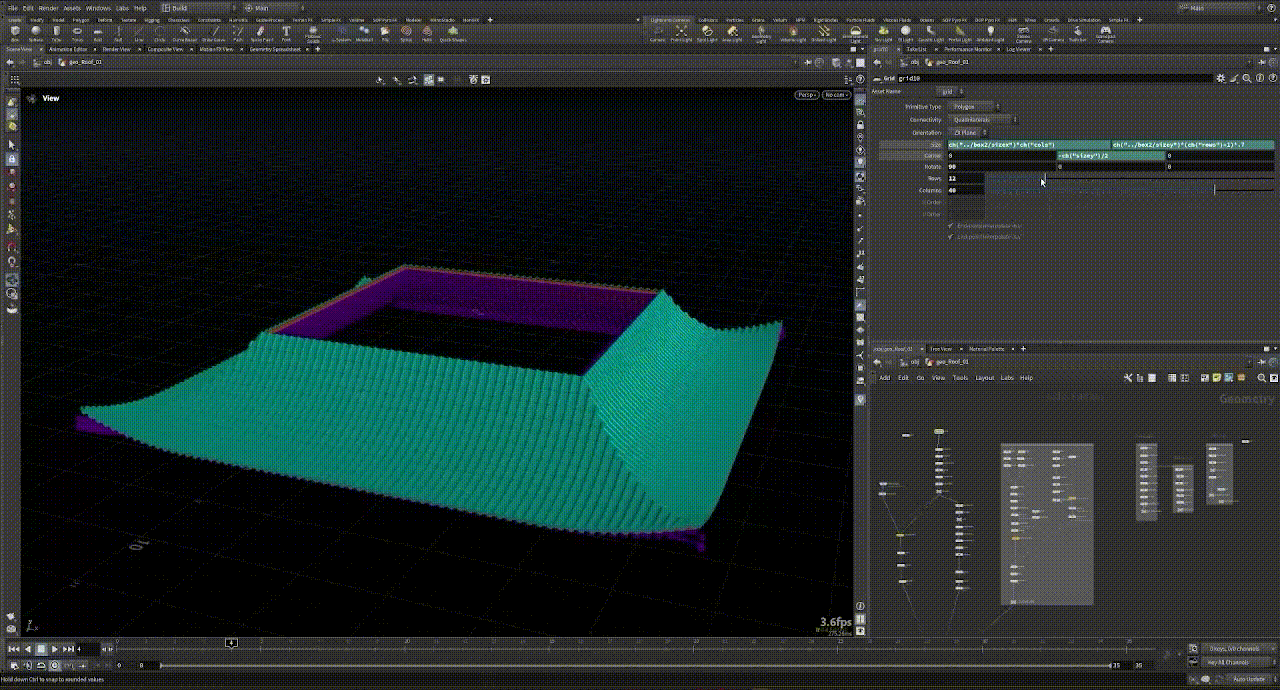Open the File menu
Viewport: 1280px width, 690px height.
tap(13, 8)
